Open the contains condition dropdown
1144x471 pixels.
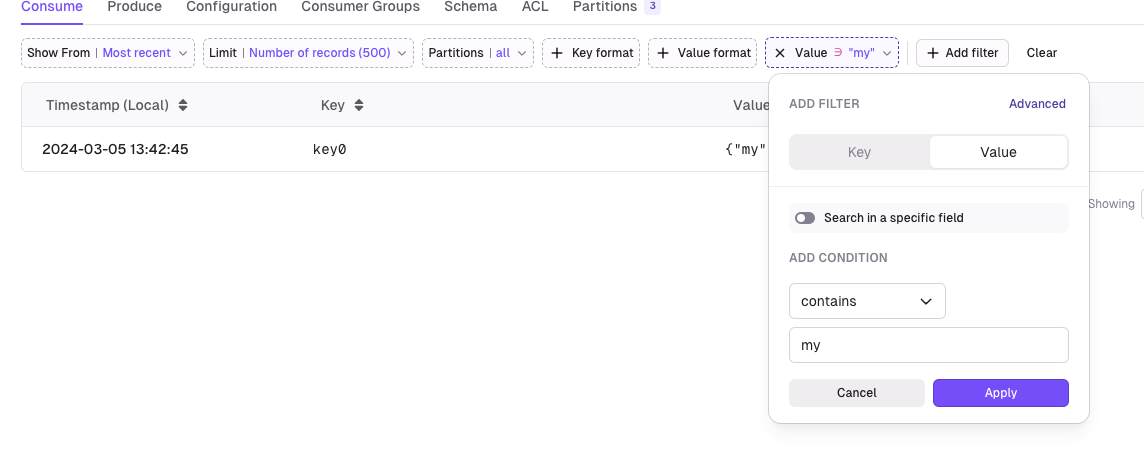867,301
